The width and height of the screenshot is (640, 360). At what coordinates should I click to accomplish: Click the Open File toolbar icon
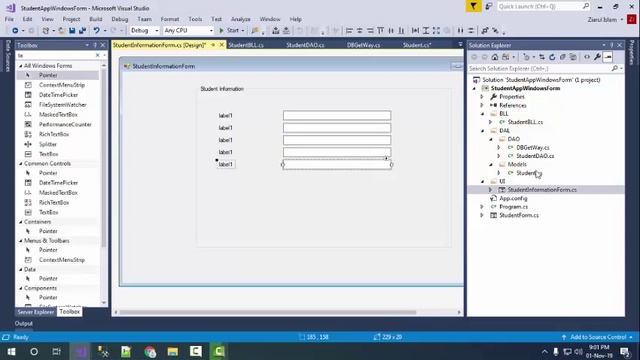[61, 31]
